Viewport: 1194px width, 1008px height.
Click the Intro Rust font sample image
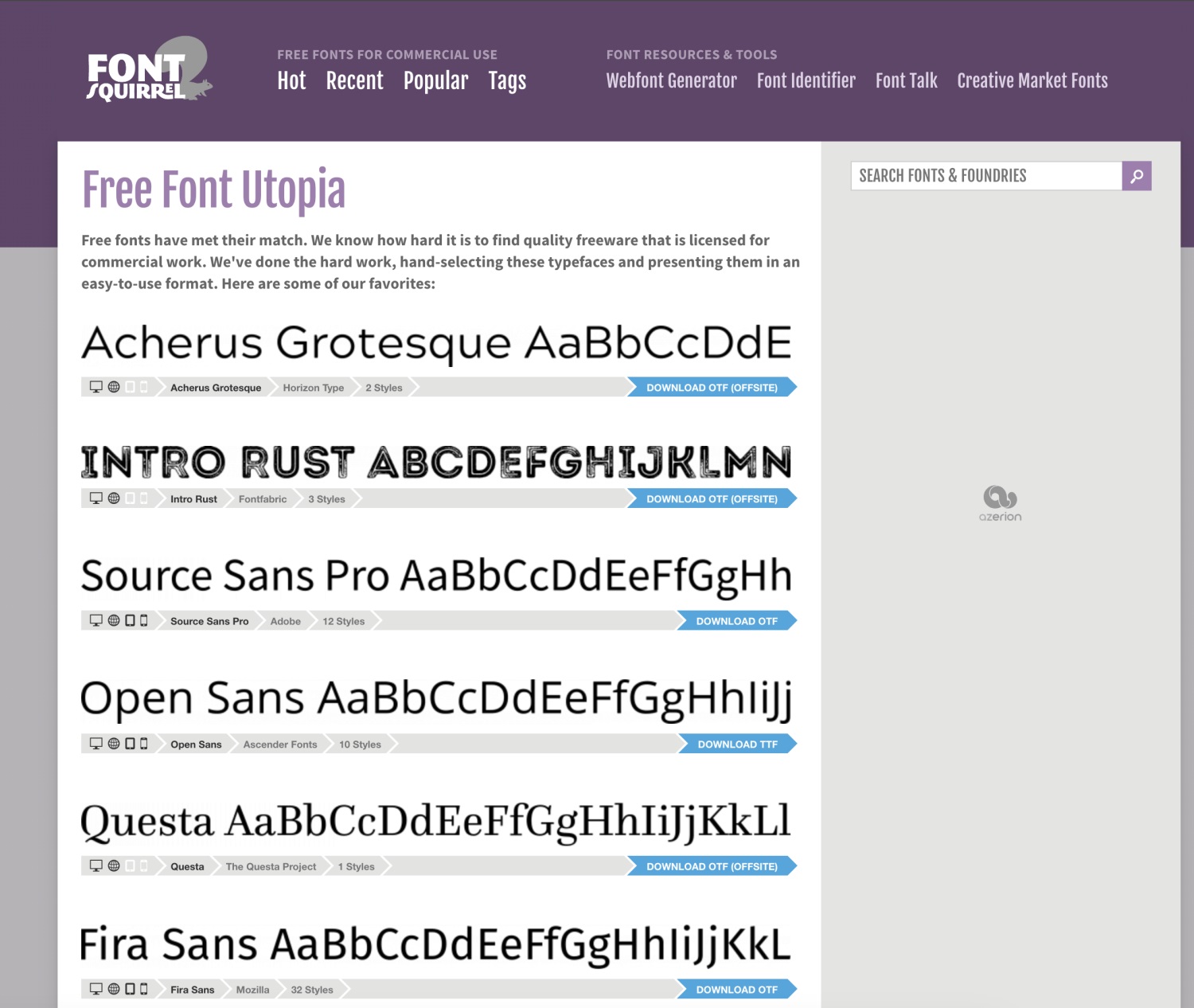click(x=436, y=463)
